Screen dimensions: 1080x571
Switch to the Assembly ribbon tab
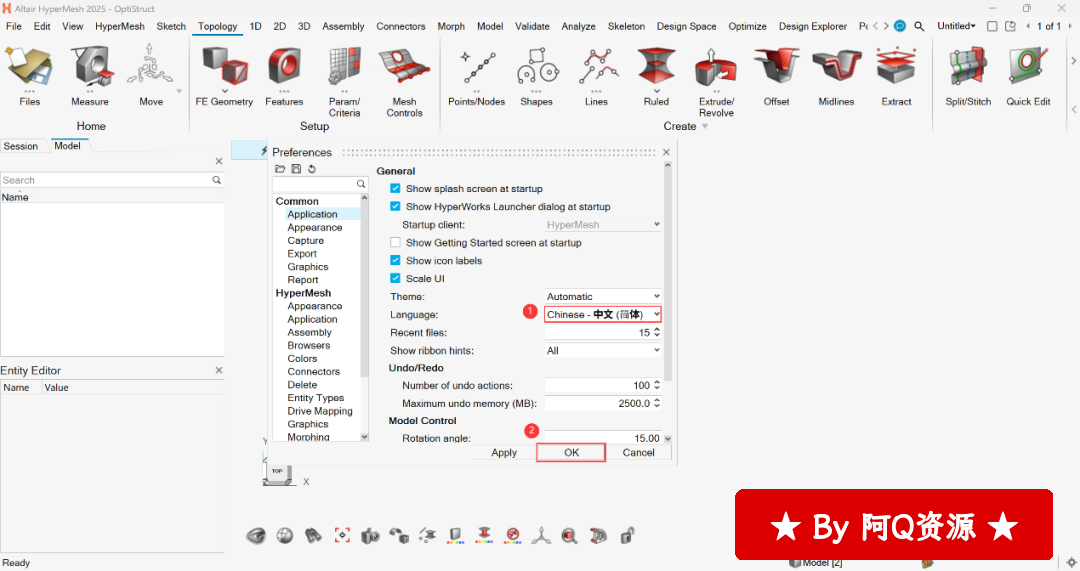tap(343, 26)
